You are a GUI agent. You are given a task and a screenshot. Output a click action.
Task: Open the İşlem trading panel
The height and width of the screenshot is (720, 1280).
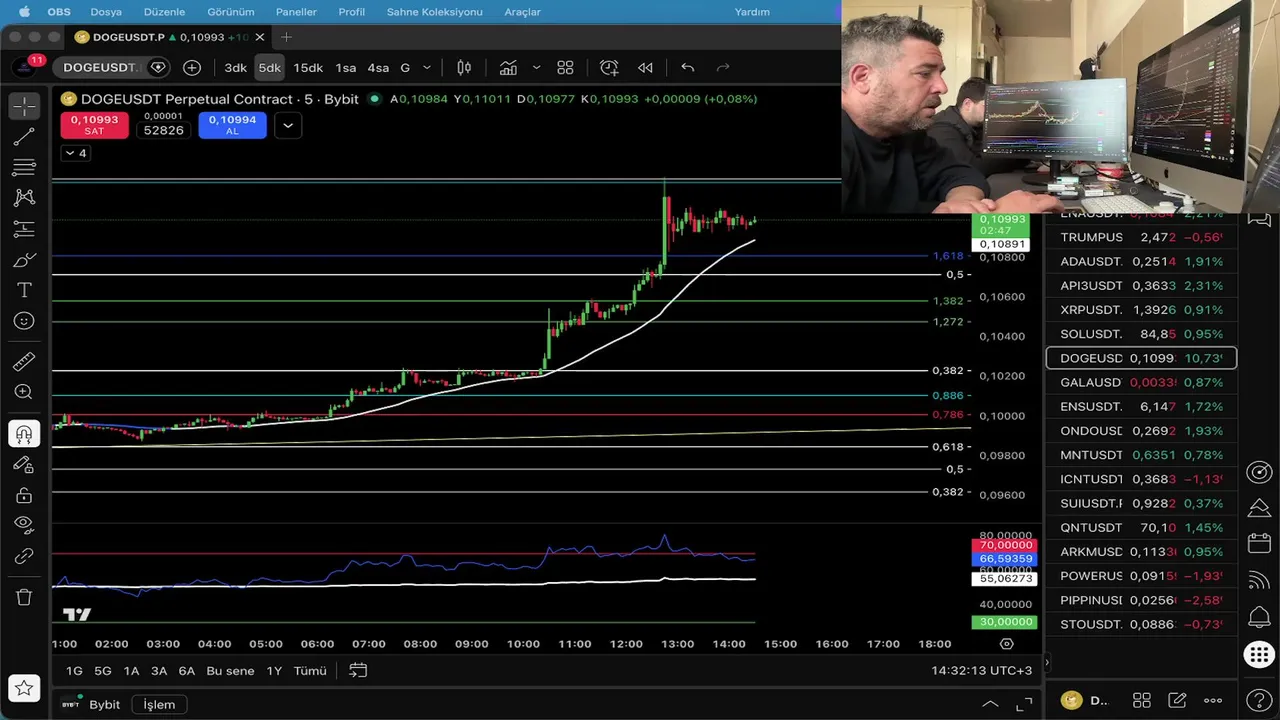click(159, 705)
